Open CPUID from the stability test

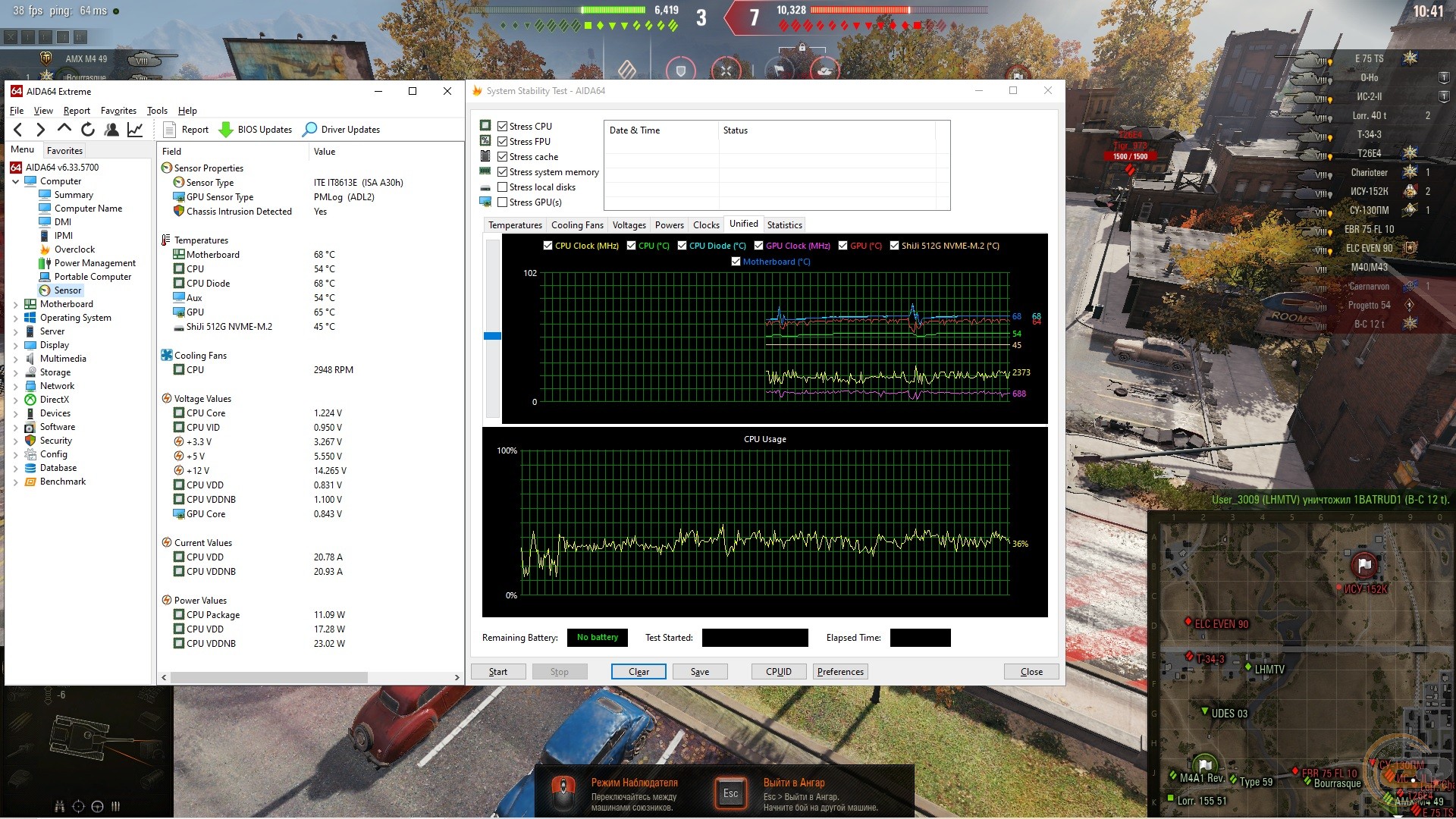[x=779, y=672]
